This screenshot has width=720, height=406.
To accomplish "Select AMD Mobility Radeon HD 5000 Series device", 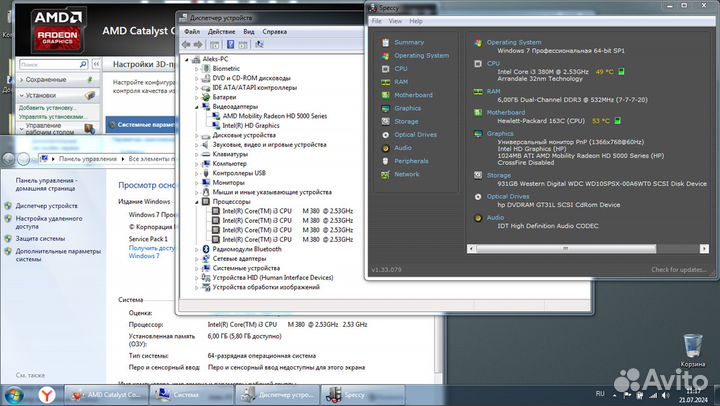I will 275,116.
